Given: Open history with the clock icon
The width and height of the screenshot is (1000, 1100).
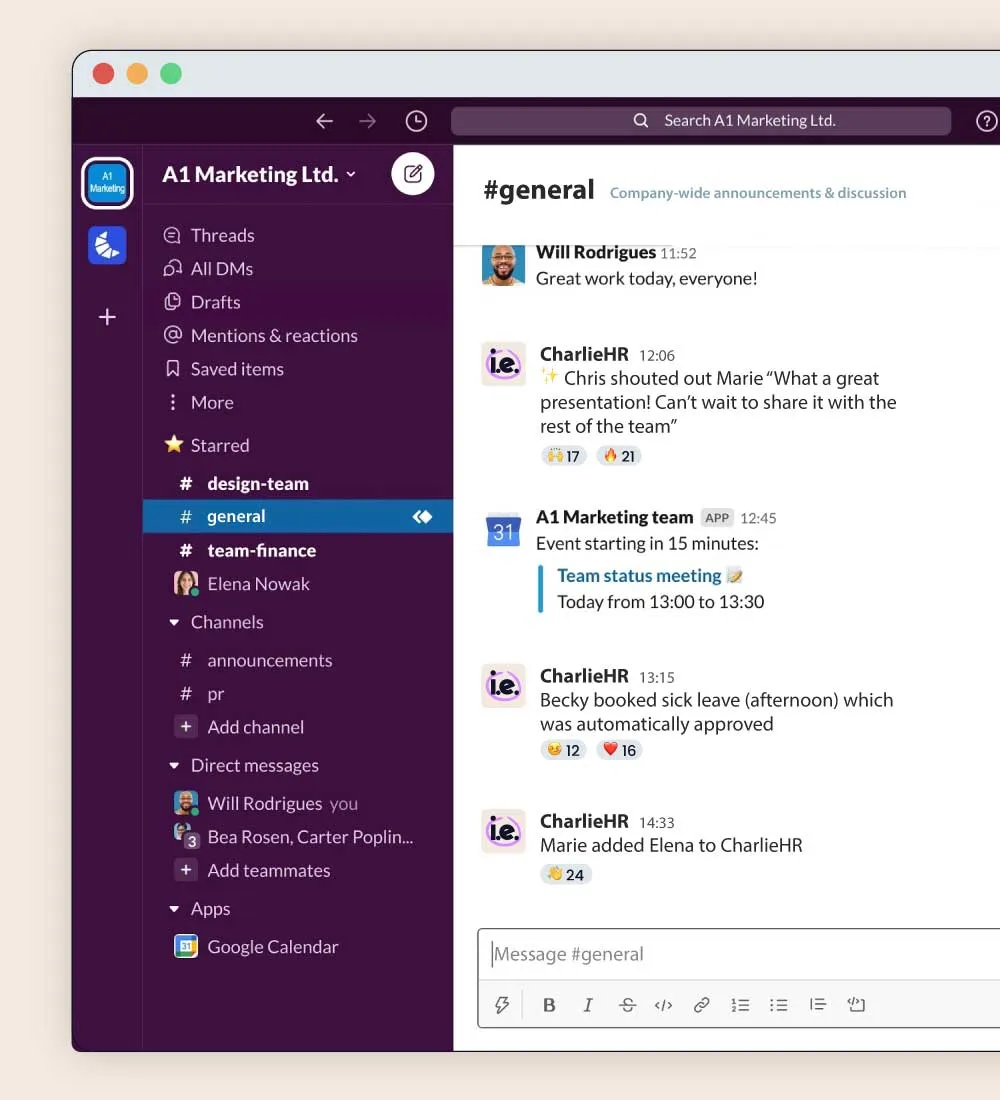Looking at the screenshot, I should pos(416,121).
